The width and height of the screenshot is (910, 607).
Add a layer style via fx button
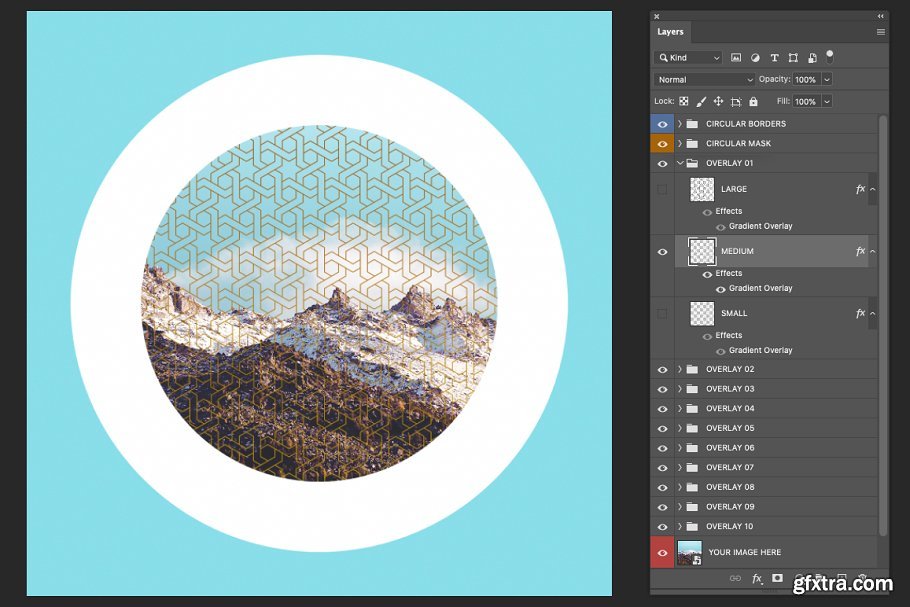(x=757, y=578)
